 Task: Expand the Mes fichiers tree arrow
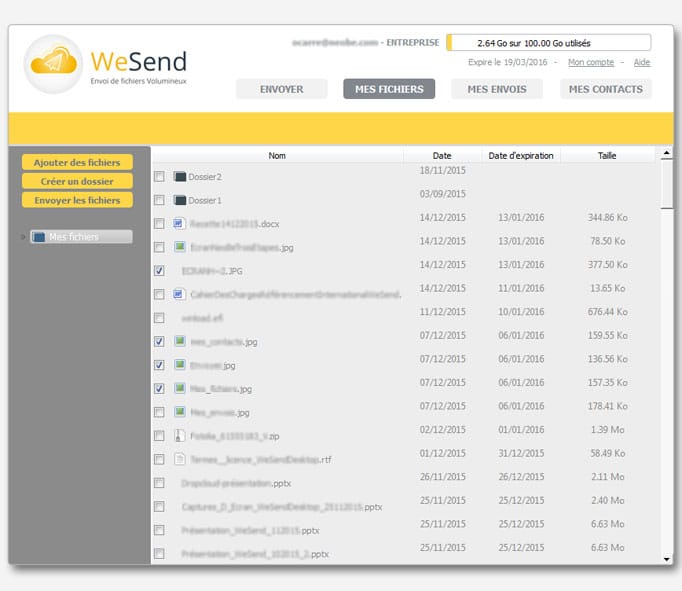click(x=23, y=237)
